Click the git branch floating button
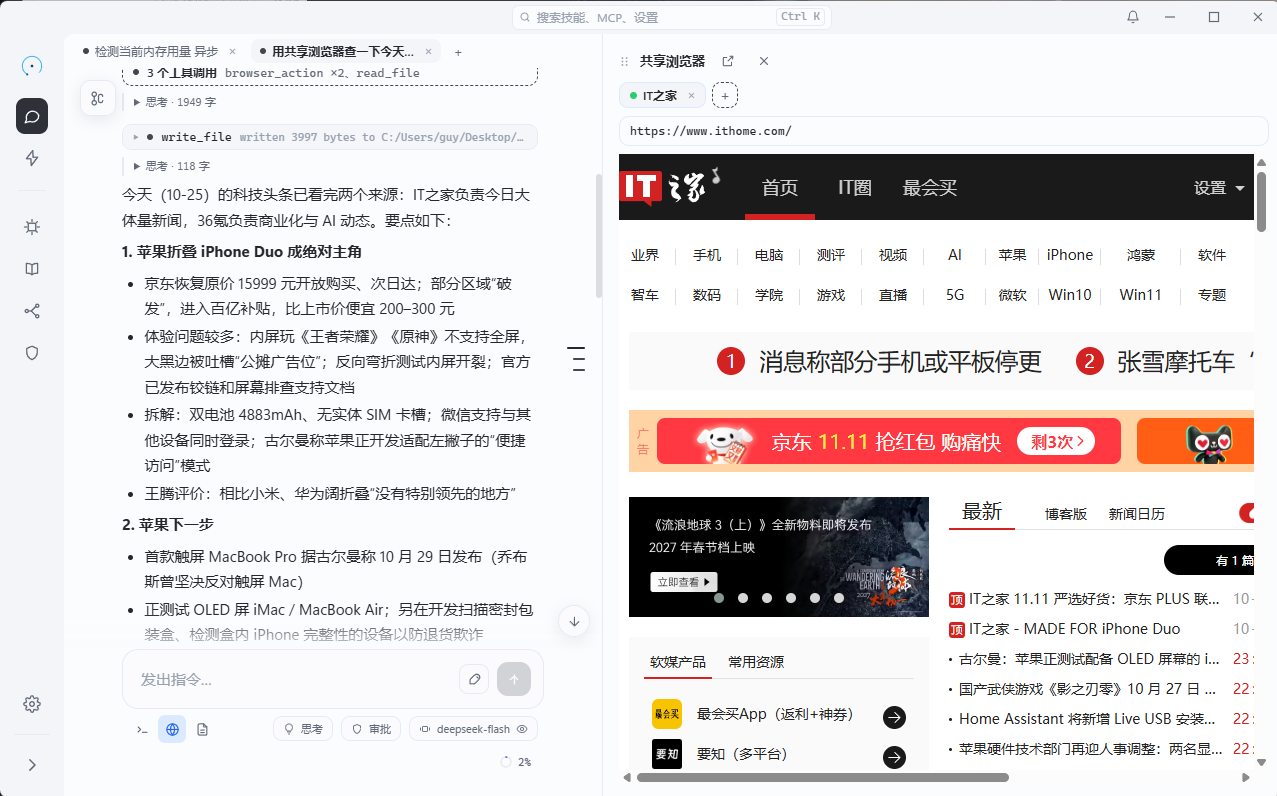The width and height of the screenshot is (1277, 796). coord(98,98)
